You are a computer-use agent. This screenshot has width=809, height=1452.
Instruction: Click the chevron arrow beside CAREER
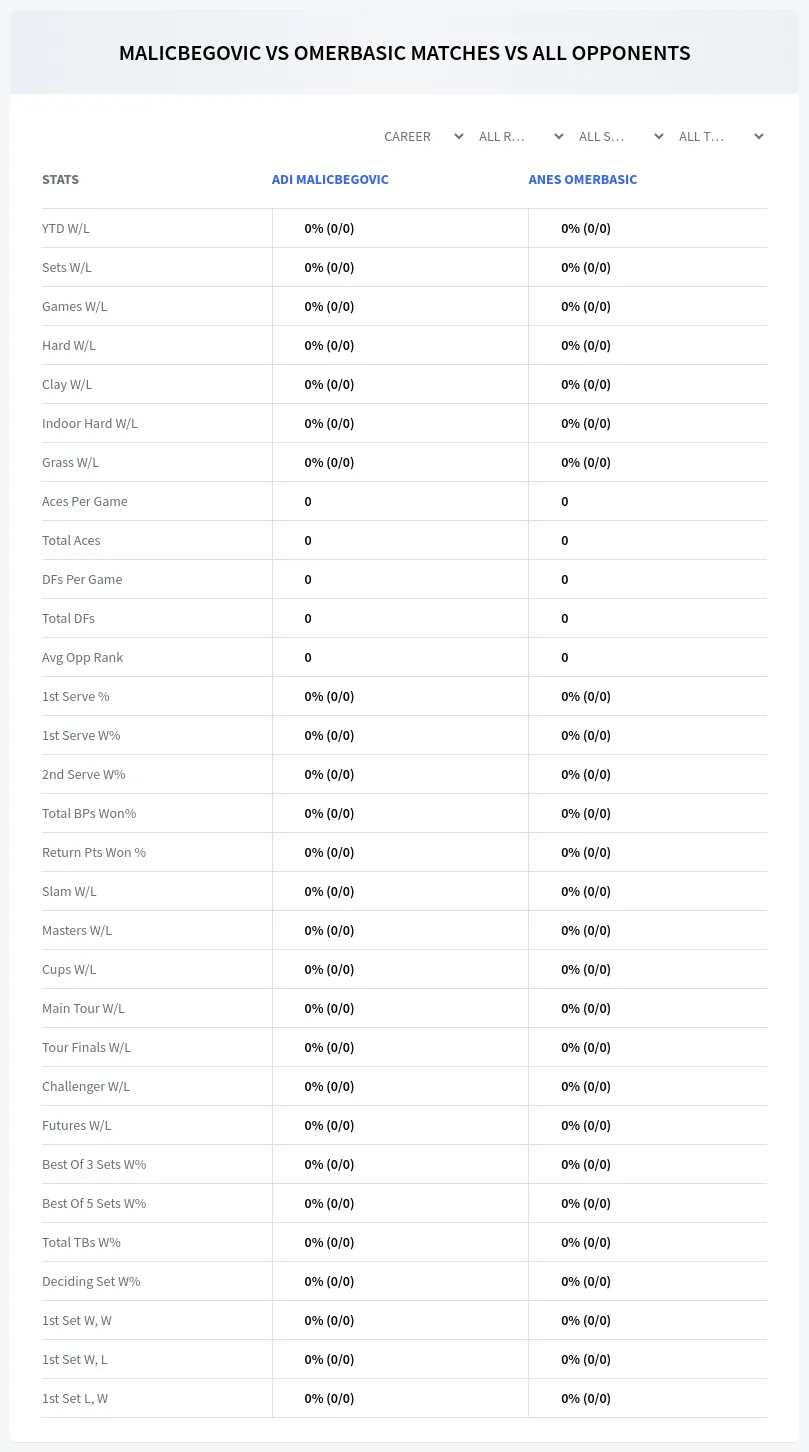point(459,136)
